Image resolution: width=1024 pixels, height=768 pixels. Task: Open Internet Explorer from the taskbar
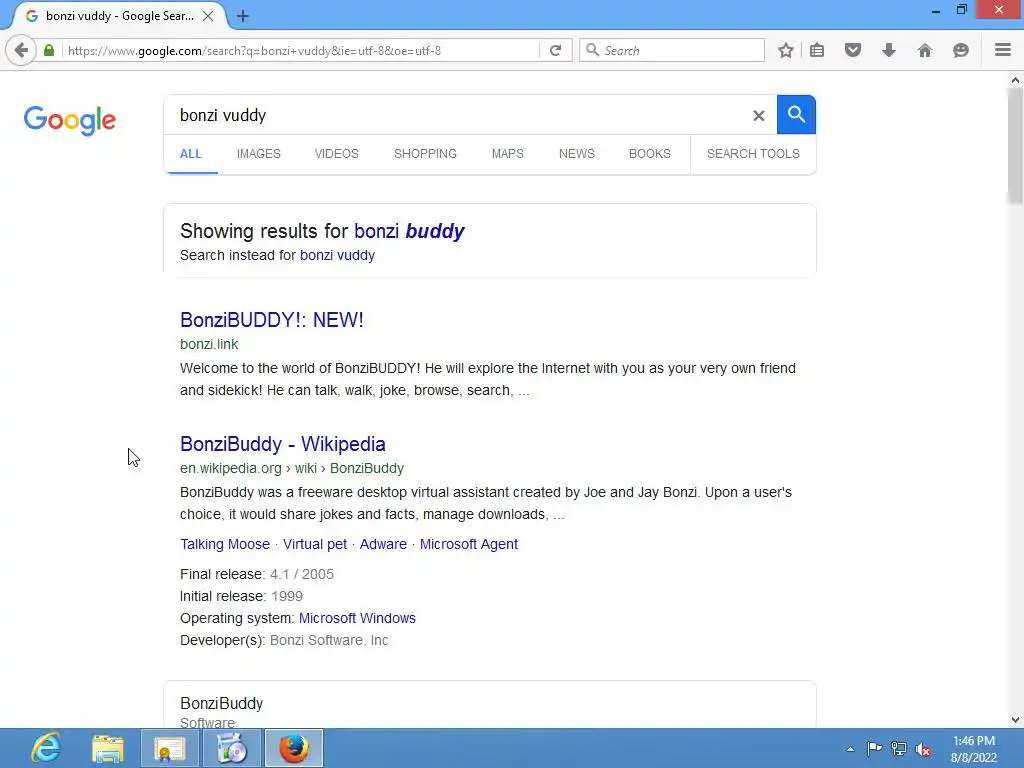point(46,748)
